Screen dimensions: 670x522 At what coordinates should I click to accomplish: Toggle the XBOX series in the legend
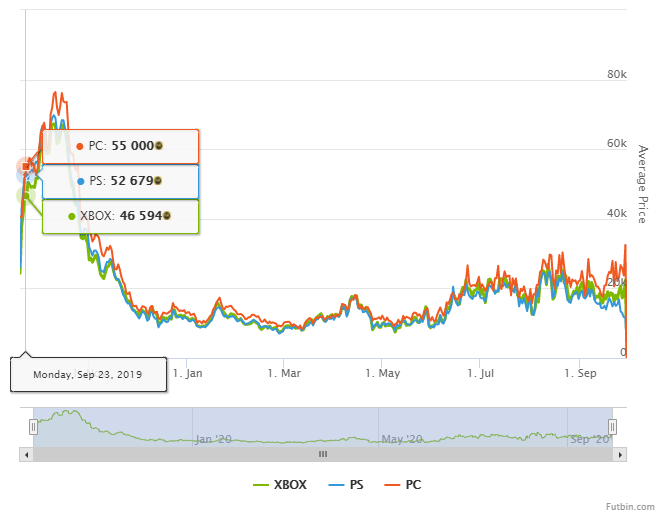[x=280, y=485]
